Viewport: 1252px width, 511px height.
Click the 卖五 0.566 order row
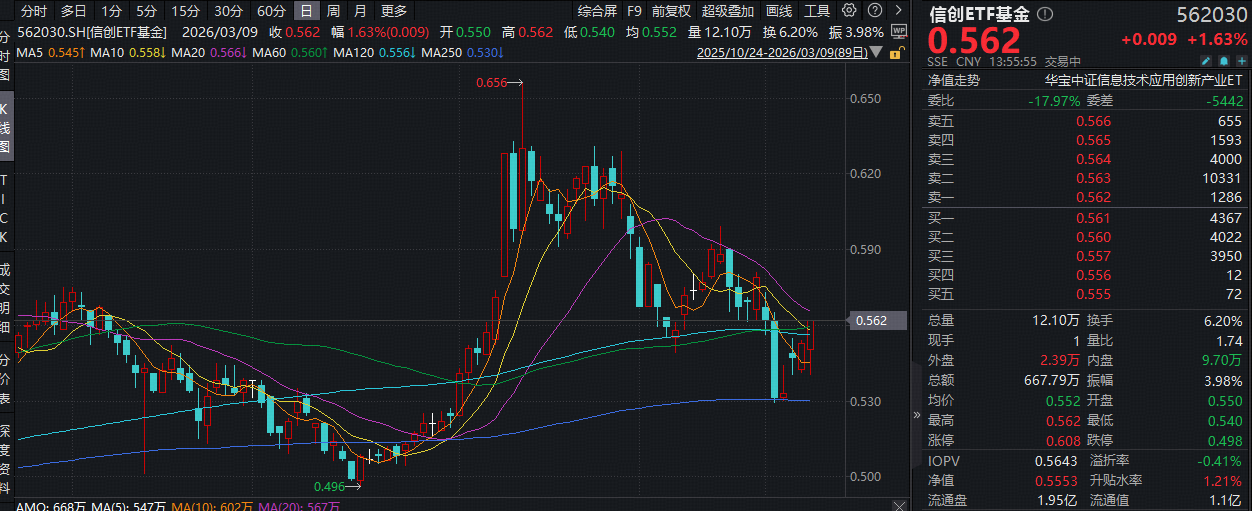[1085, 121]
